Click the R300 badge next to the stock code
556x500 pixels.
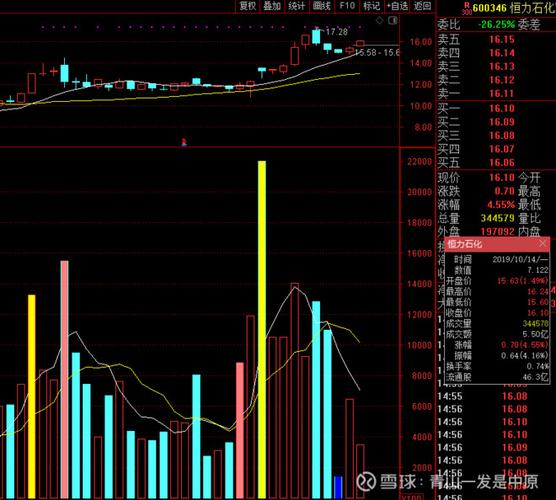[x=467, y=8]
